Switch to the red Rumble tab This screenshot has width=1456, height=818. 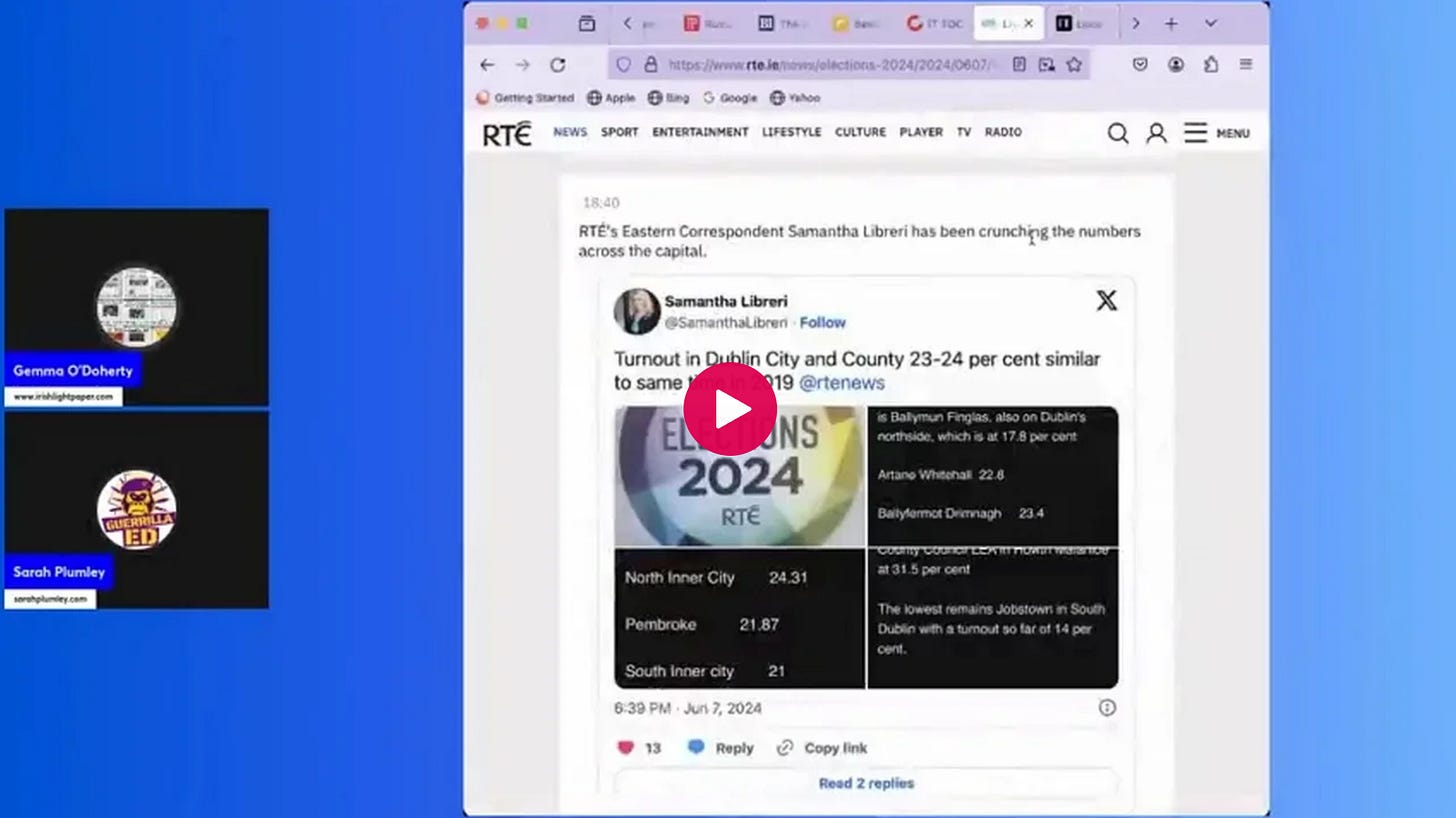(709, 23)
